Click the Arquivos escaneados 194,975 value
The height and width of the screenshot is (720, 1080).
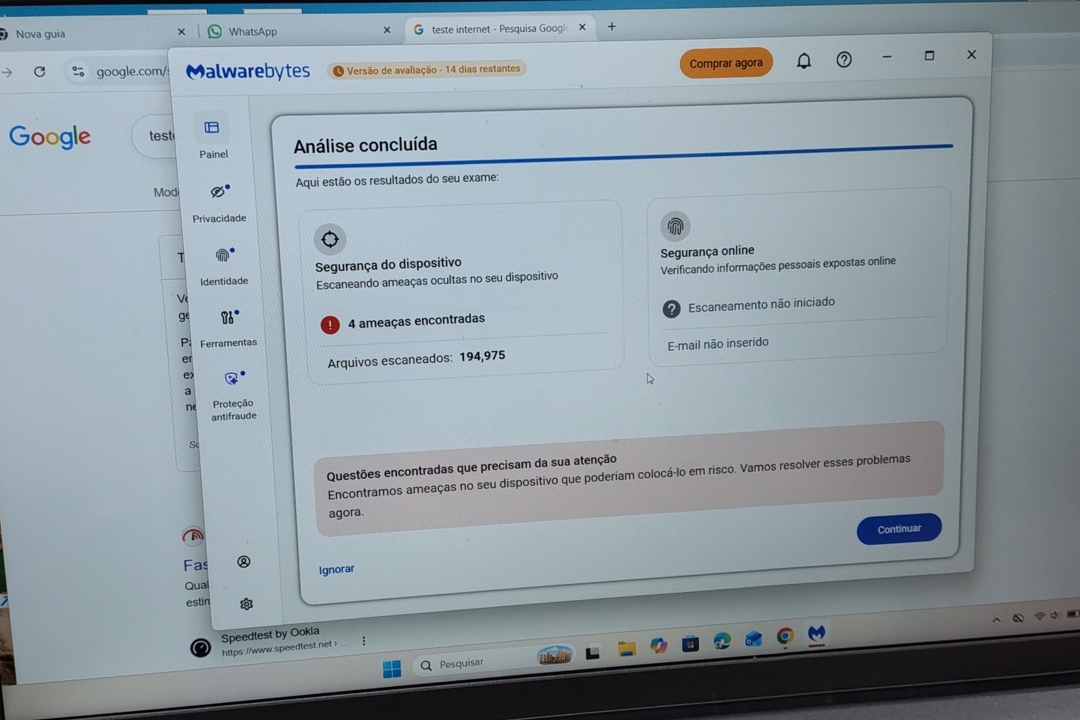(482, 356)
